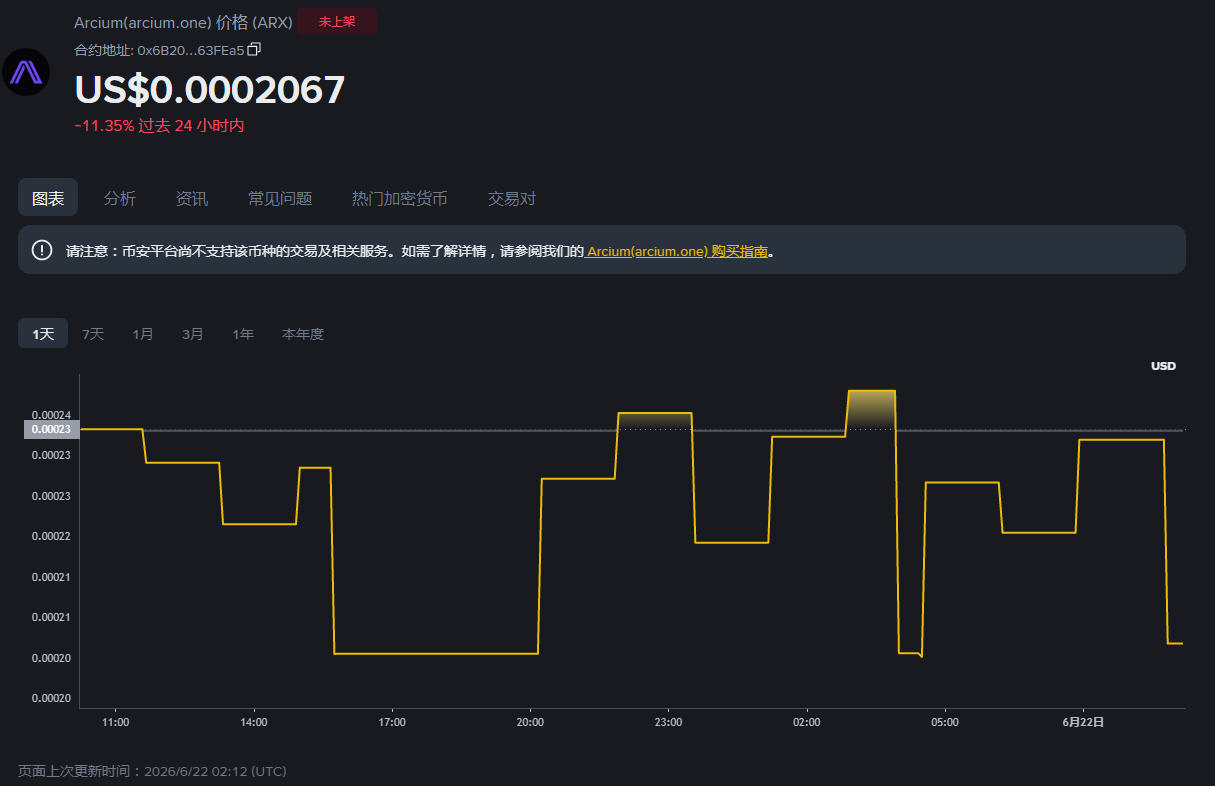
Task: Click the 02:00 time axis label
Action: (806, 722)
